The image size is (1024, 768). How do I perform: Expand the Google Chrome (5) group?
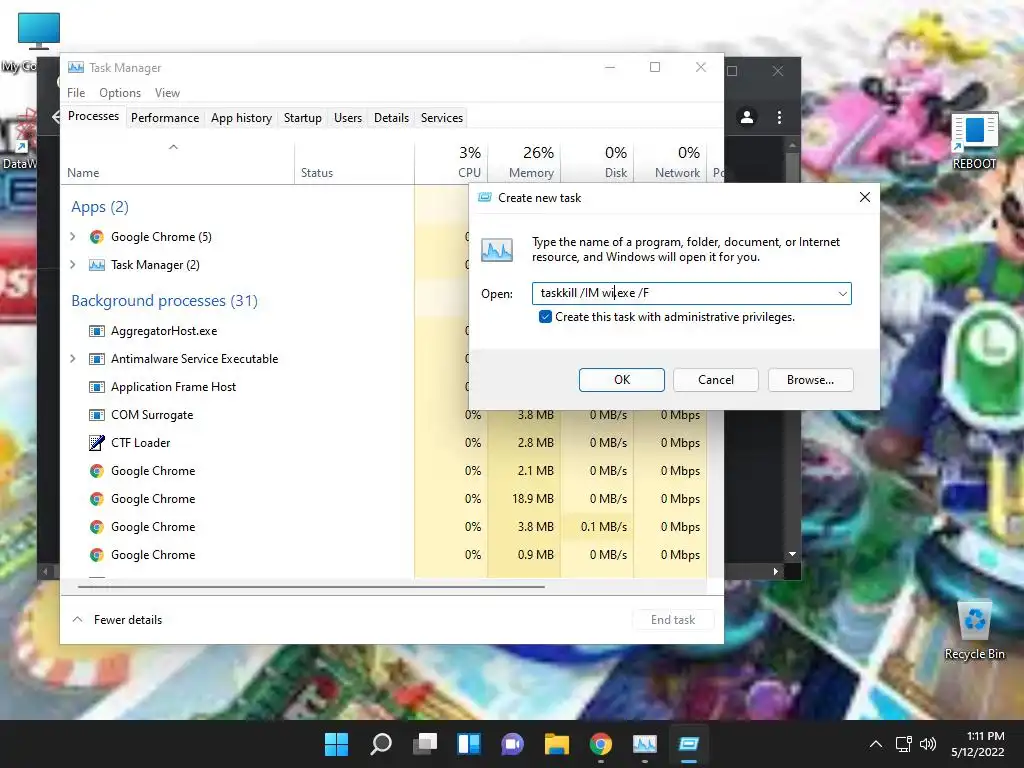click(x=72, y=237)
